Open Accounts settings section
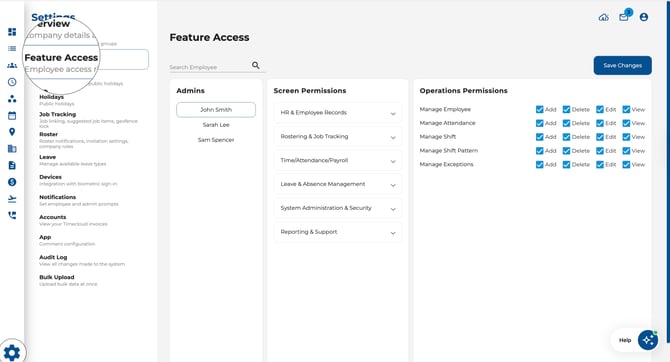The image size is (670, 362). coord(73,220)
